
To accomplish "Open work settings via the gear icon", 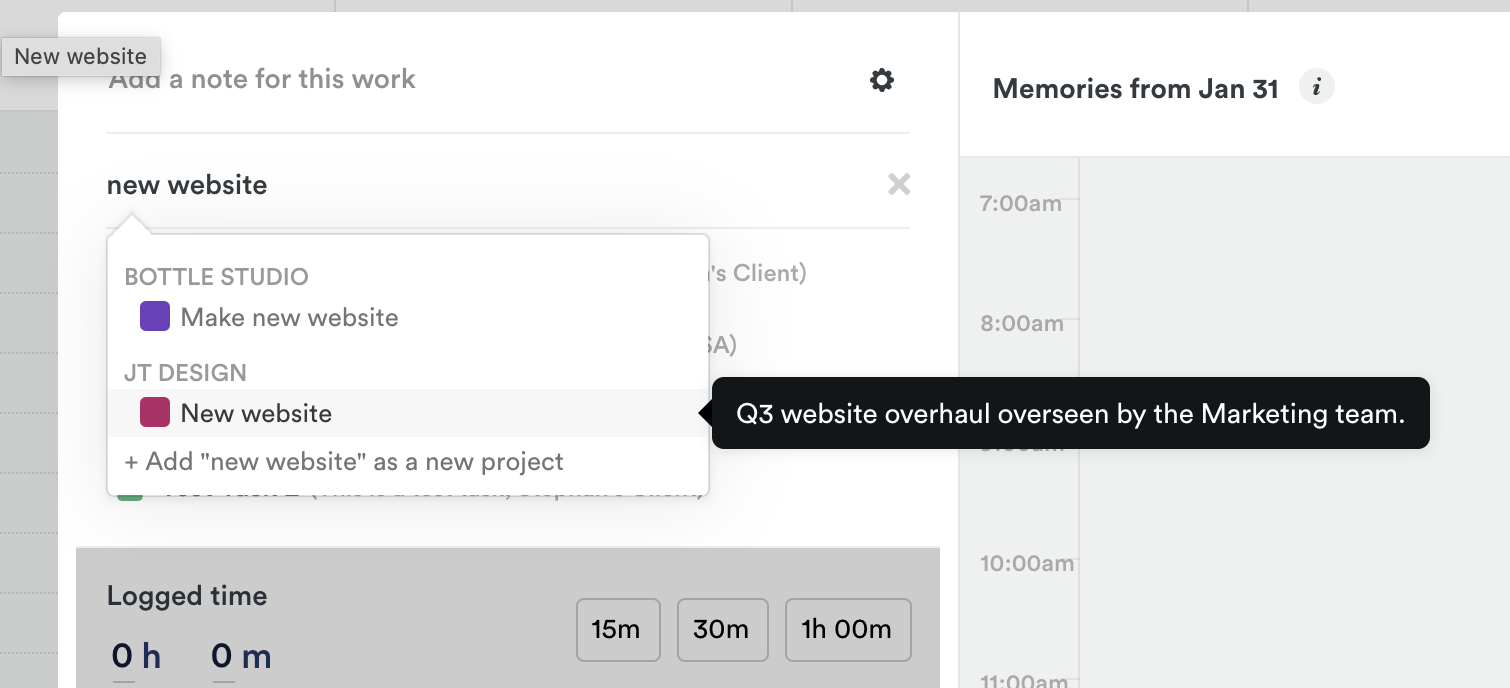I will coord(881,80).
